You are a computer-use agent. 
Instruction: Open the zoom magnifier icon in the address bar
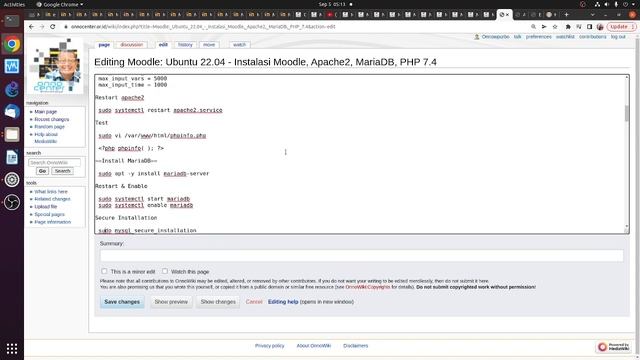[x=533, y=27]
